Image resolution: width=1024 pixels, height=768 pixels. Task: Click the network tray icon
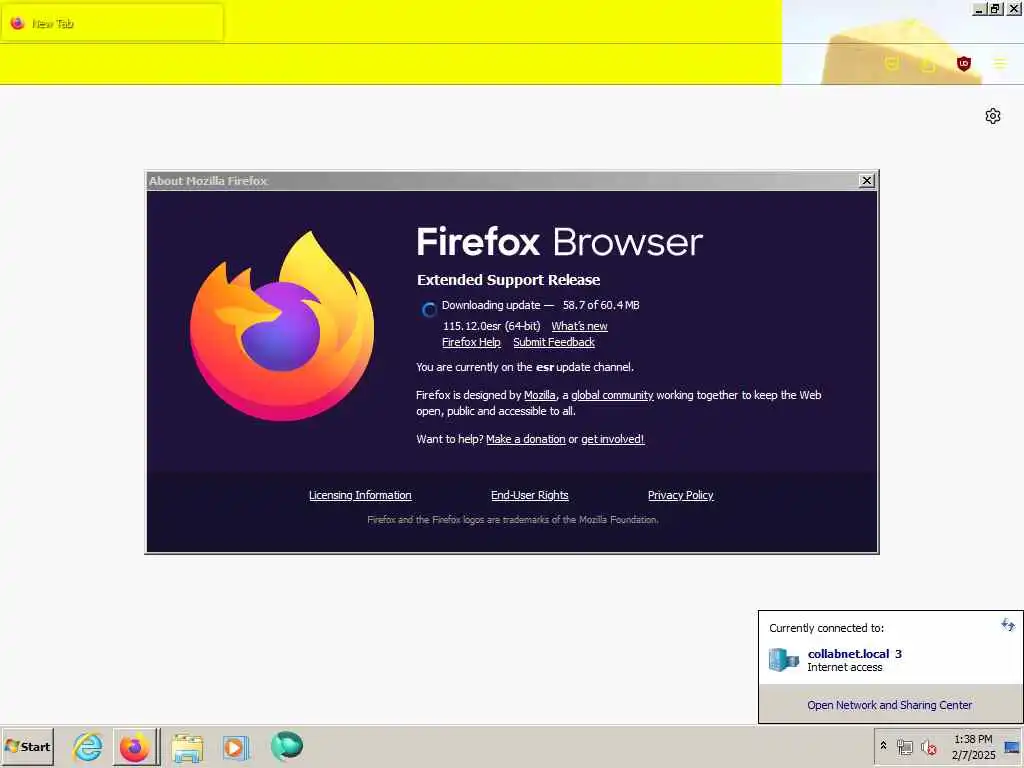click(904, 747)
